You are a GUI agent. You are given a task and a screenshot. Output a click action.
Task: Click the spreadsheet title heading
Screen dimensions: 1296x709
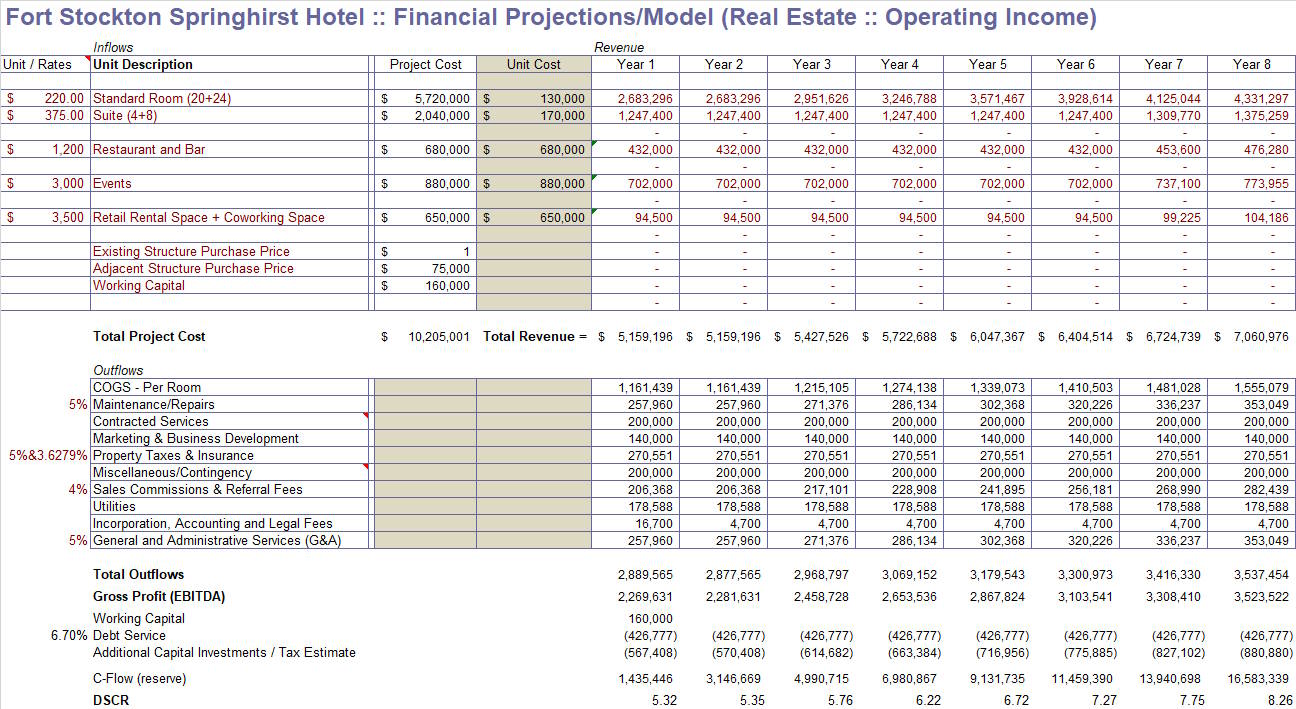(551, 17)
